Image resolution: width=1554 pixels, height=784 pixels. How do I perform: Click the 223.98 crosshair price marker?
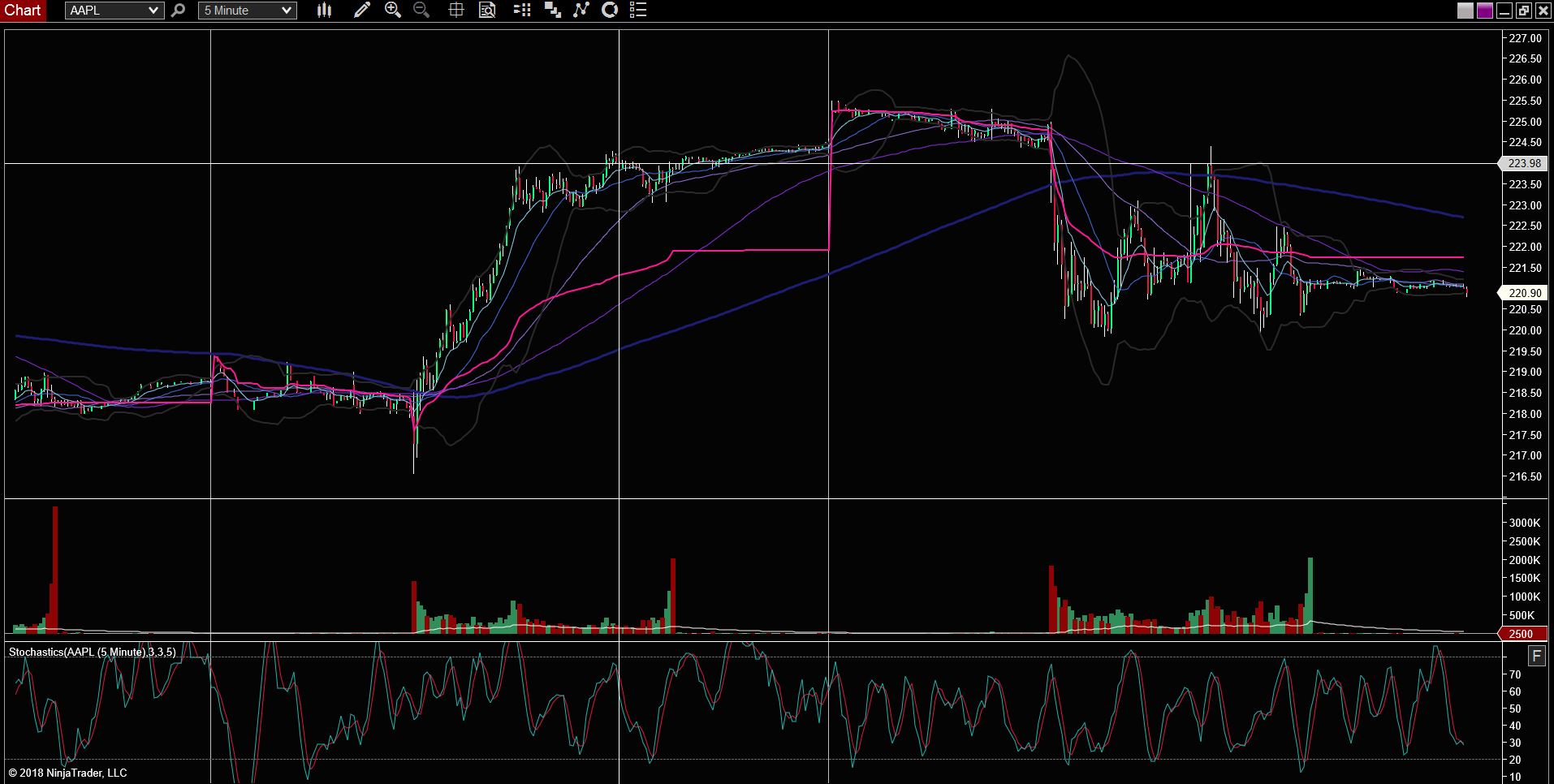(x=1524, y=163)
